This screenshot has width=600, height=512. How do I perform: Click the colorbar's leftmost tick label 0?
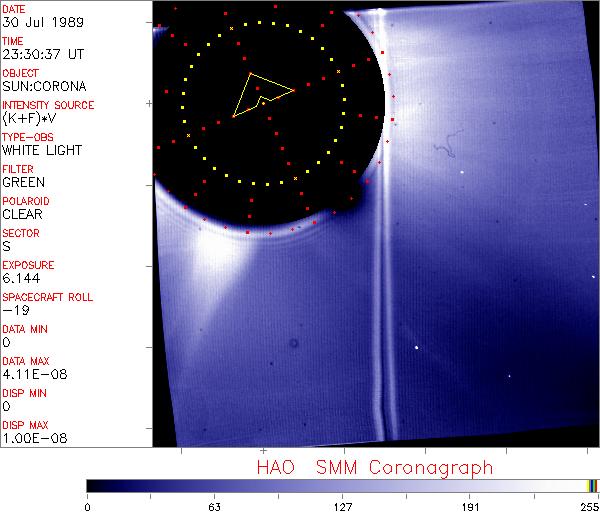click(x=88, y=507)
